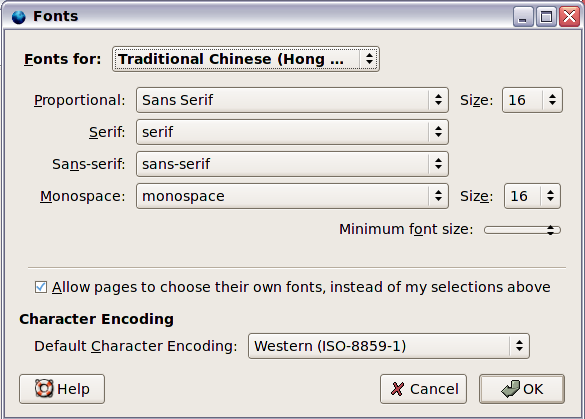Click the green arrow OK icon

click(510, 388)
